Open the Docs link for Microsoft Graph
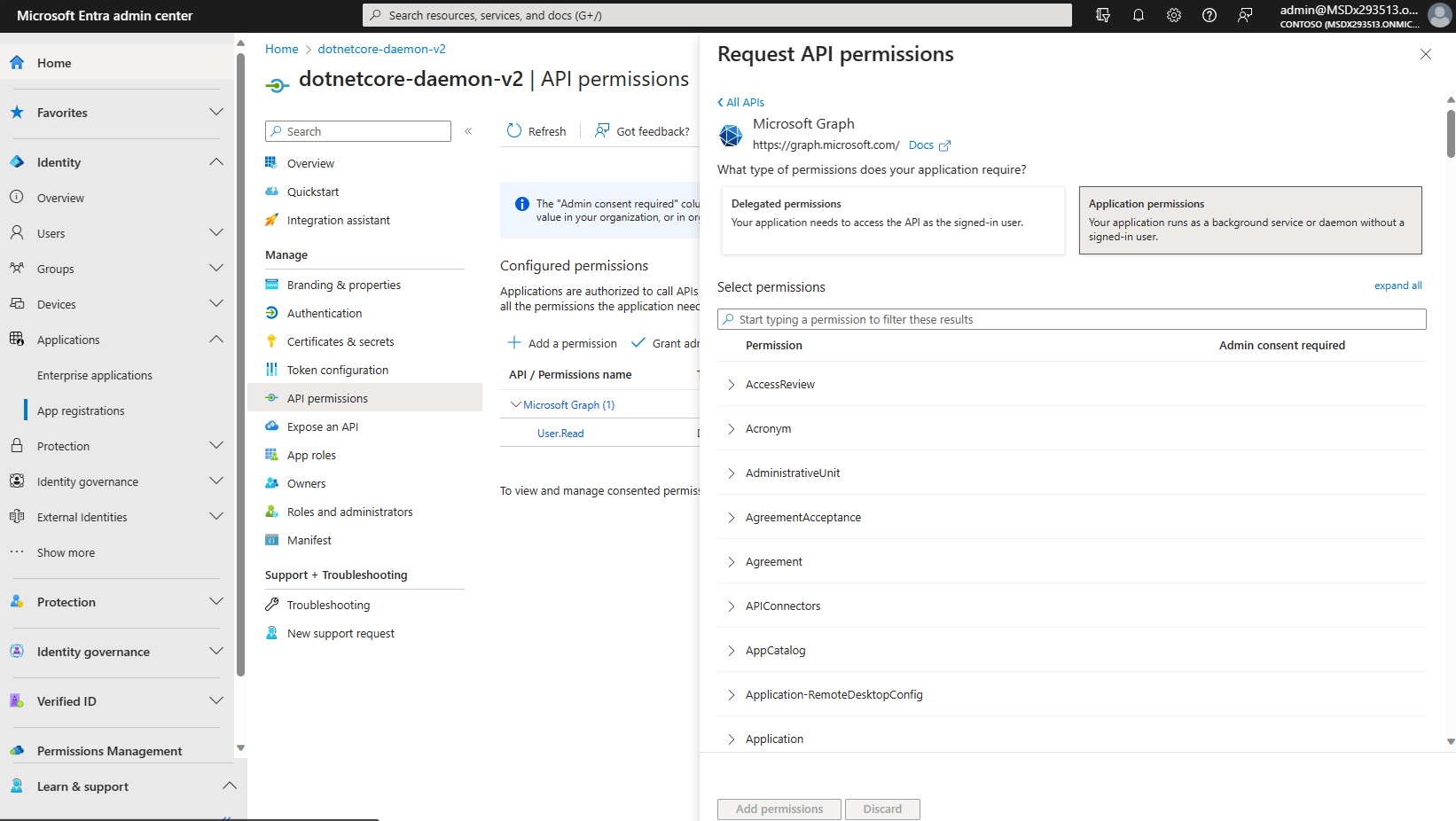This screenshot has height=821, width=1456. click(x=921, y=145)
